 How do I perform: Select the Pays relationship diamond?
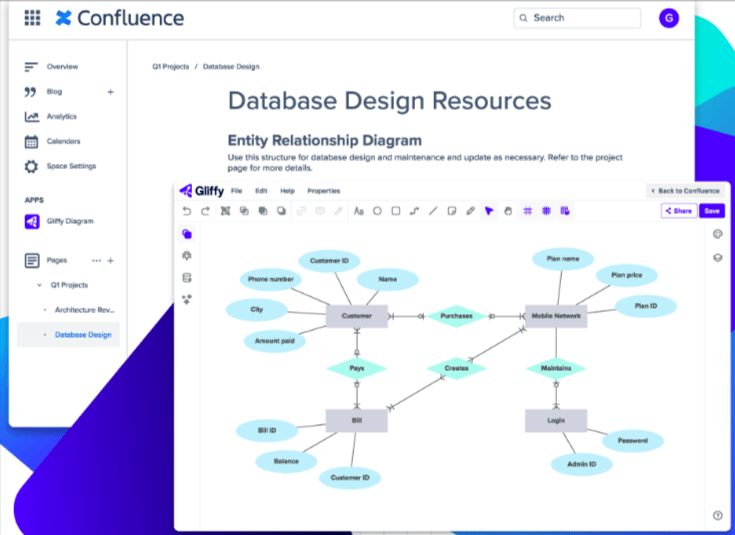(357, 368)
